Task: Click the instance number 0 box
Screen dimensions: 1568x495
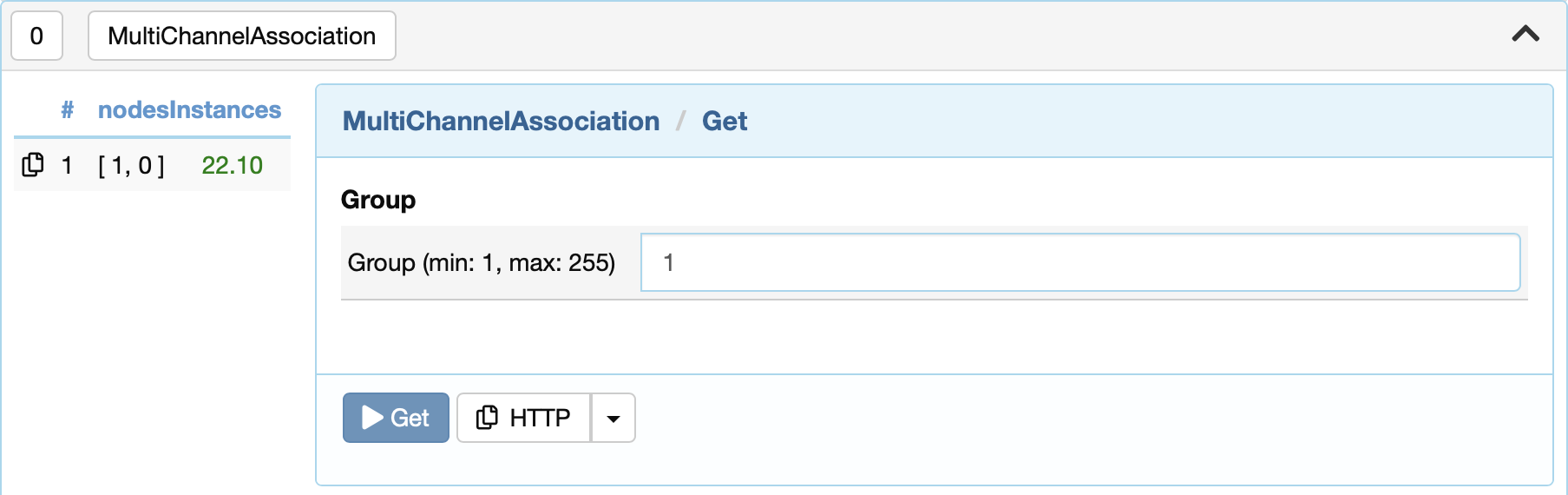Action: pyautogui.click(x=36, y=36)
